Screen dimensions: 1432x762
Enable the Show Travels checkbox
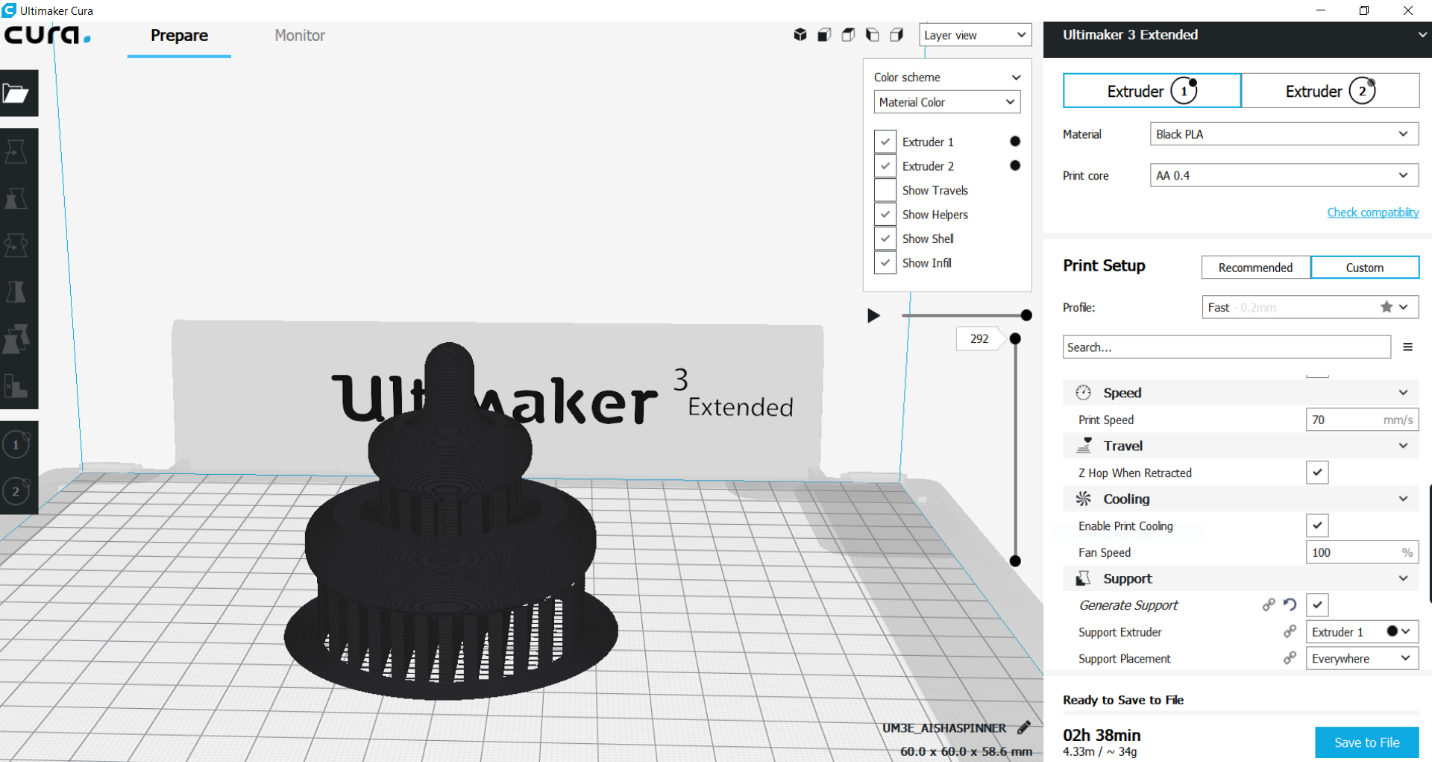[x=885, y=190]
